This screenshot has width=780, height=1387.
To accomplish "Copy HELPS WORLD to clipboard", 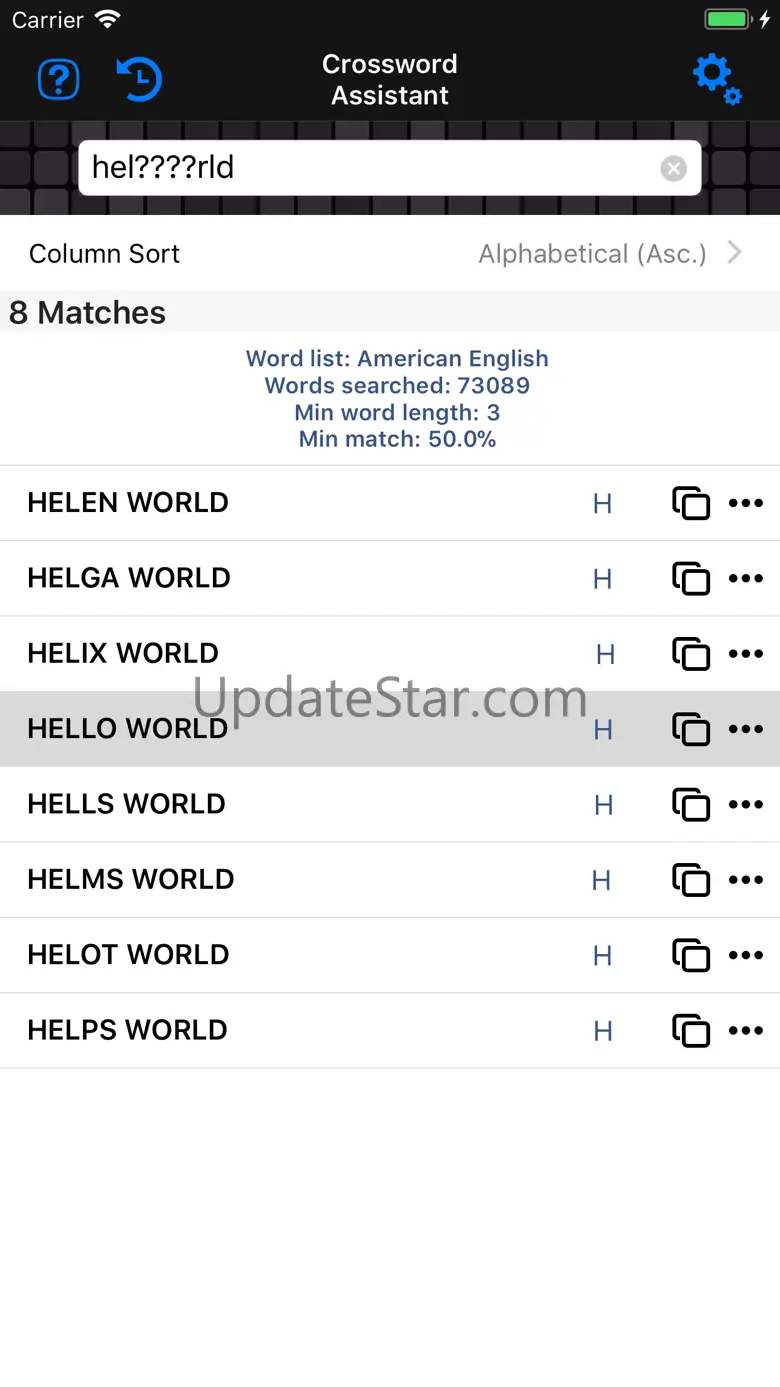I will point(691,1031).
